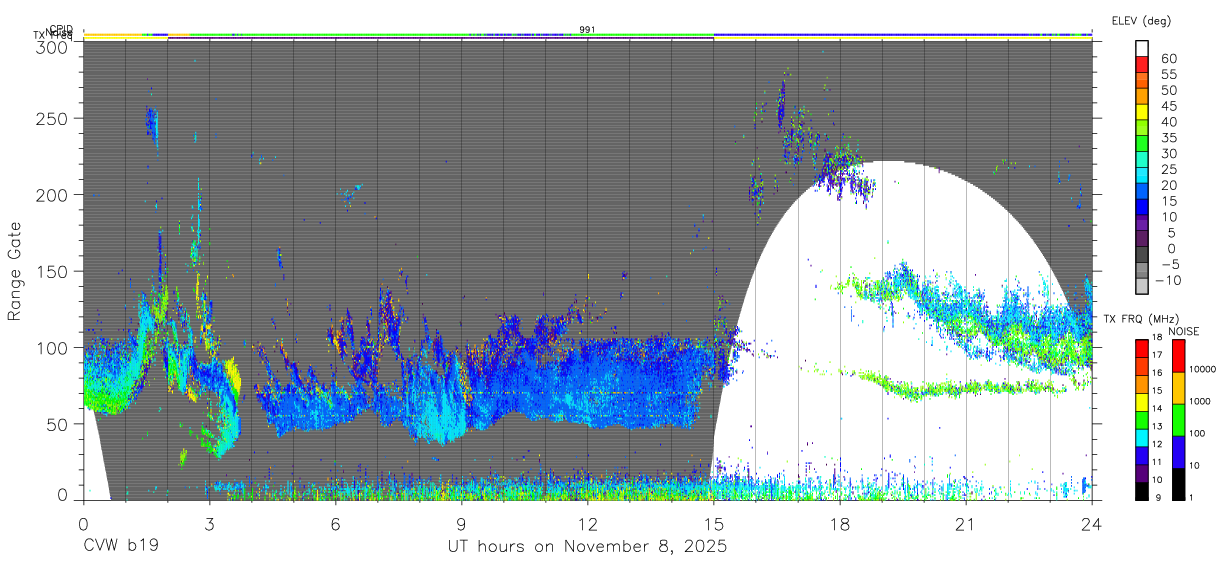Screen dimensions: 1228x567
Task: Click the '10000' value on NOISE legend
Action: click(1201, 369)
